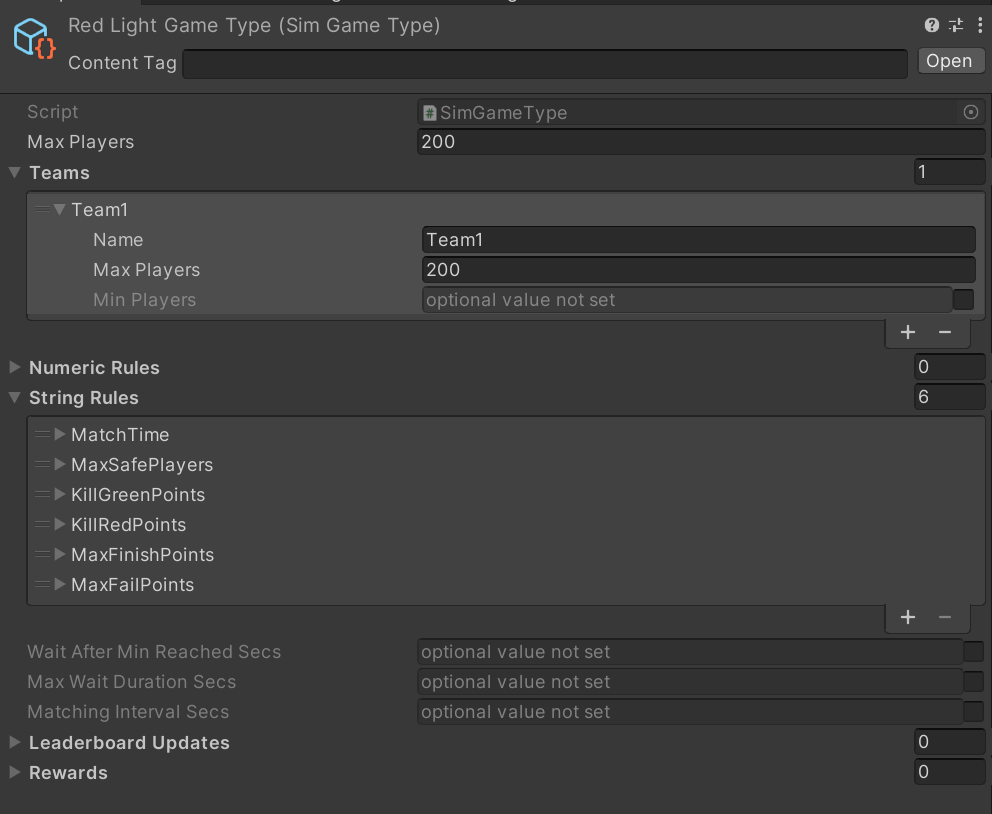Add a new String Rule entry

(908, 617)
